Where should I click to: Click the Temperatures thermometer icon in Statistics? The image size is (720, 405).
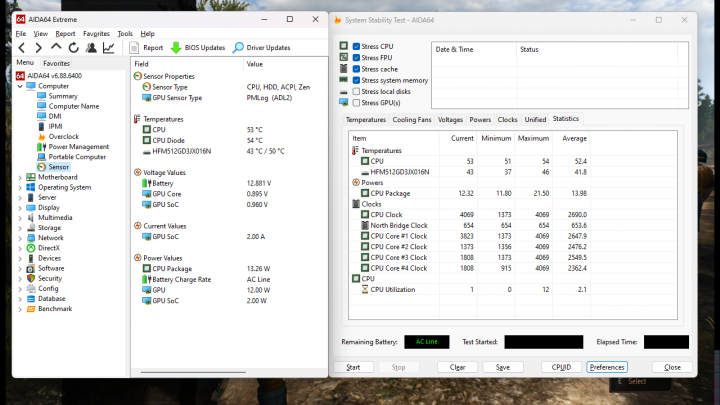click(355, 150)
